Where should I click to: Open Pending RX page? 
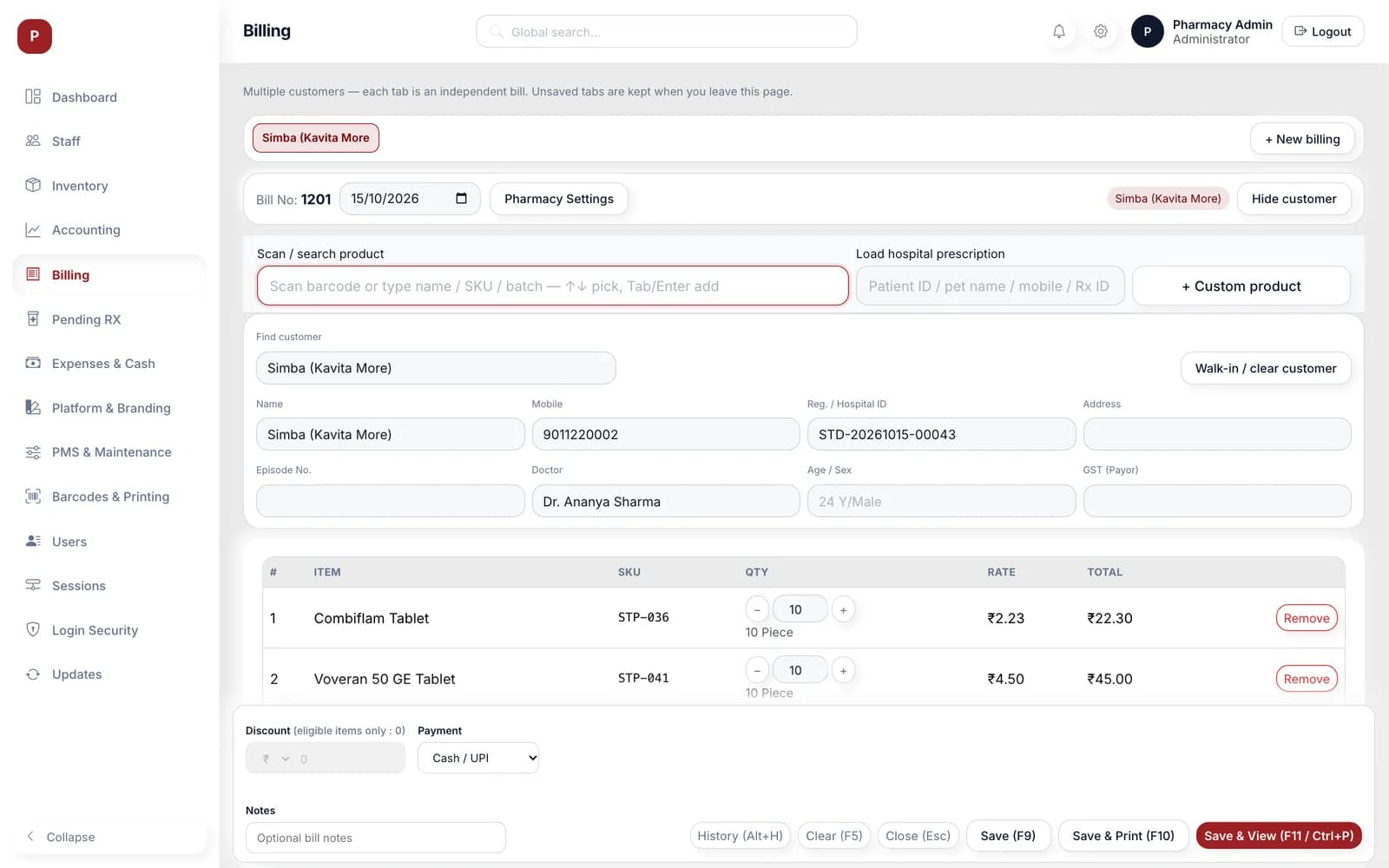tap(109, 319)
